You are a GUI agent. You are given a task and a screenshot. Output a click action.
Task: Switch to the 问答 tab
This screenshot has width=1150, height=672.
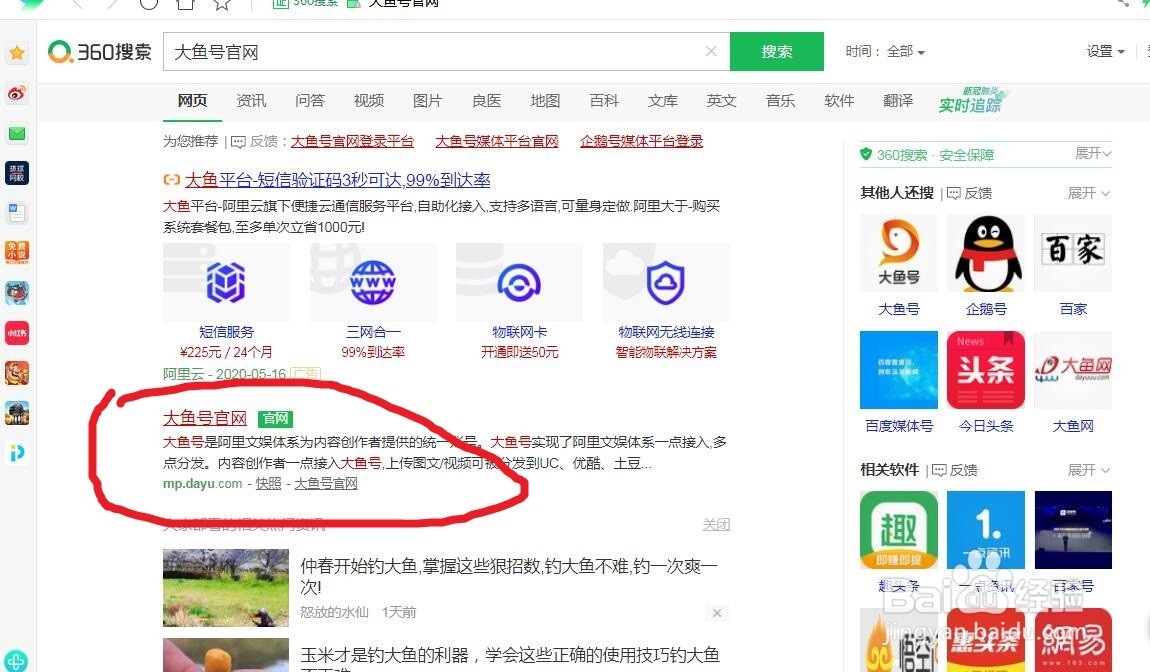tap(310, 101)
